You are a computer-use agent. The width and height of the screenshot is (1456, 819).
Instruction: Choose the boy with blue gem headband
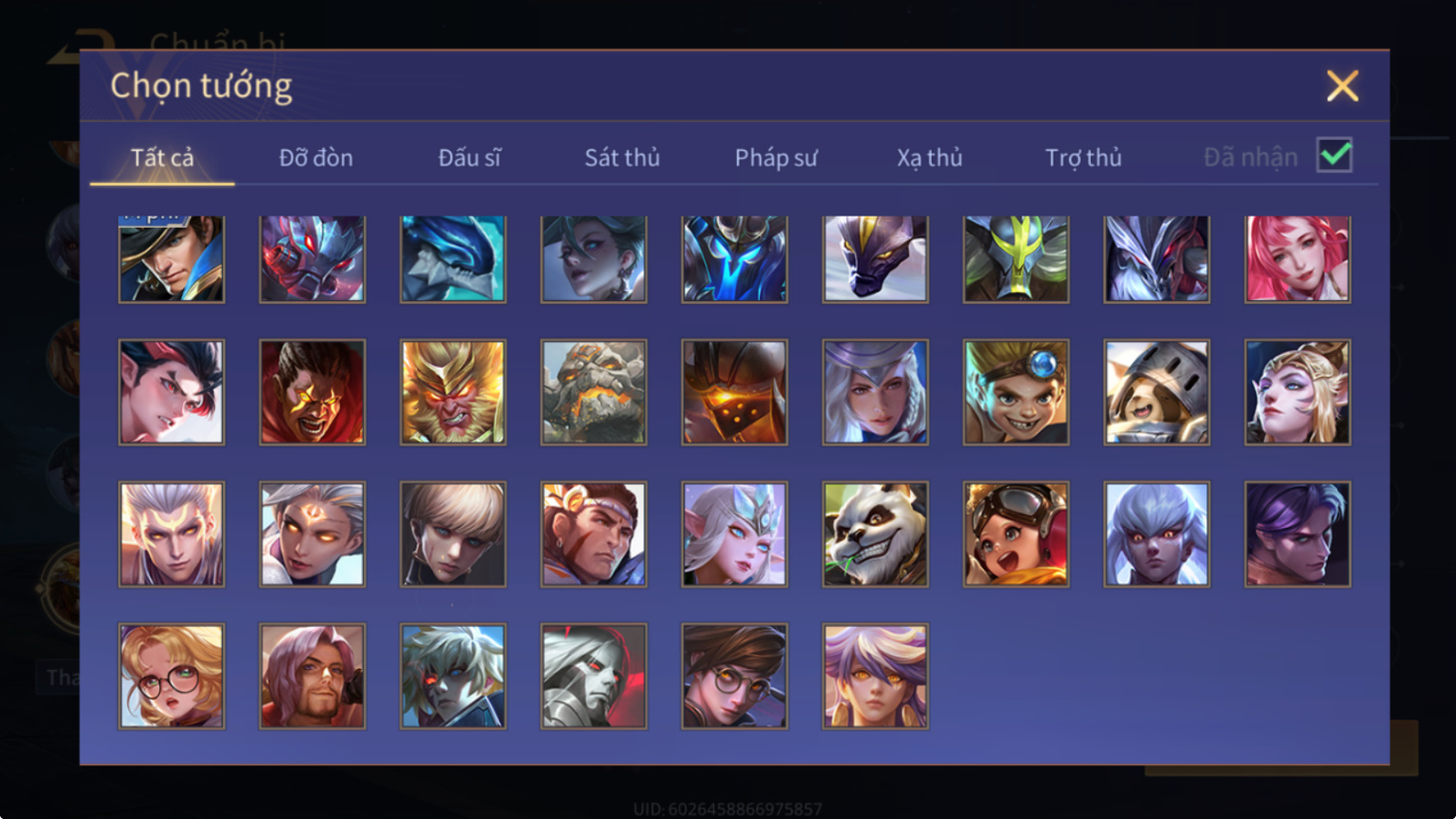(1015, 393)
